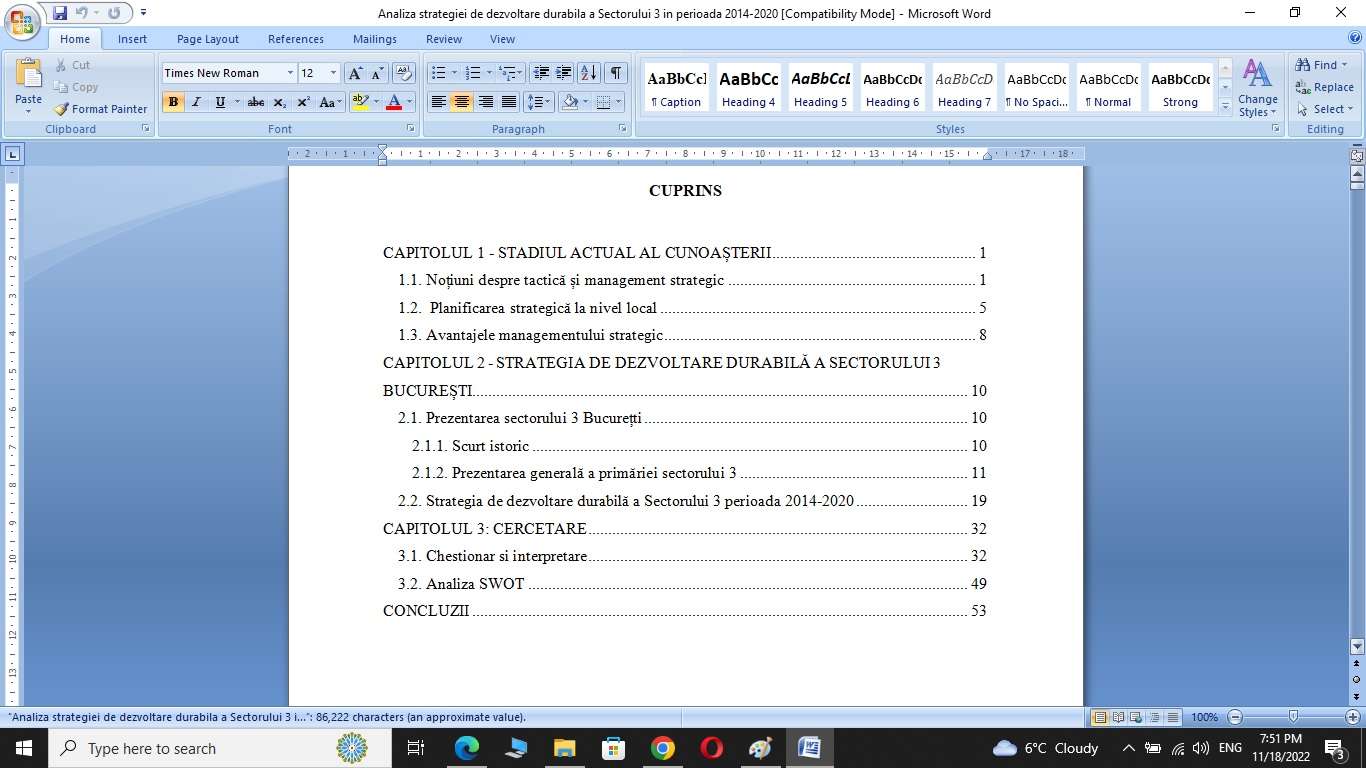Open the Page Layout tab
The image size is (1366, 768).
pyautogui.click(x=208, y=39)
